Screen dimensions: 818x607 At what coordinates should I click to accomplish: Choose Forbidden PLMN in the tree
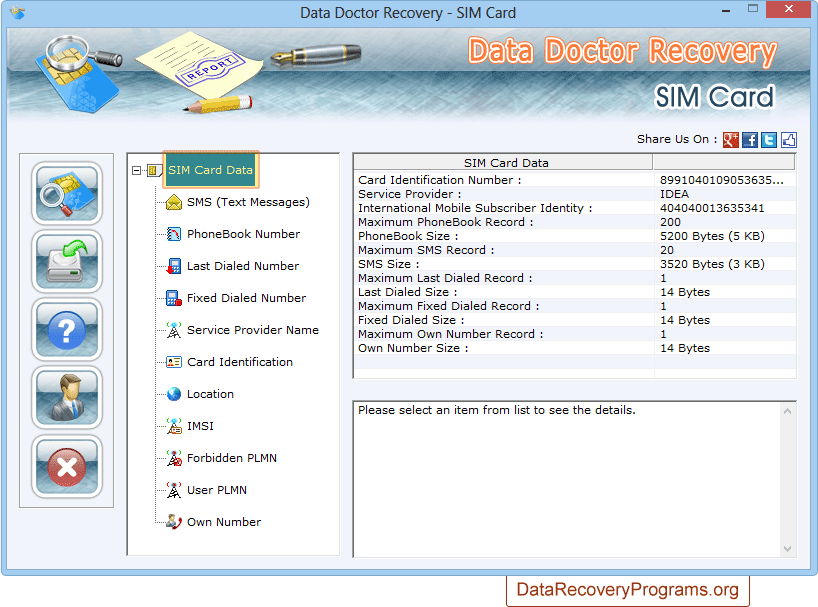232,458
